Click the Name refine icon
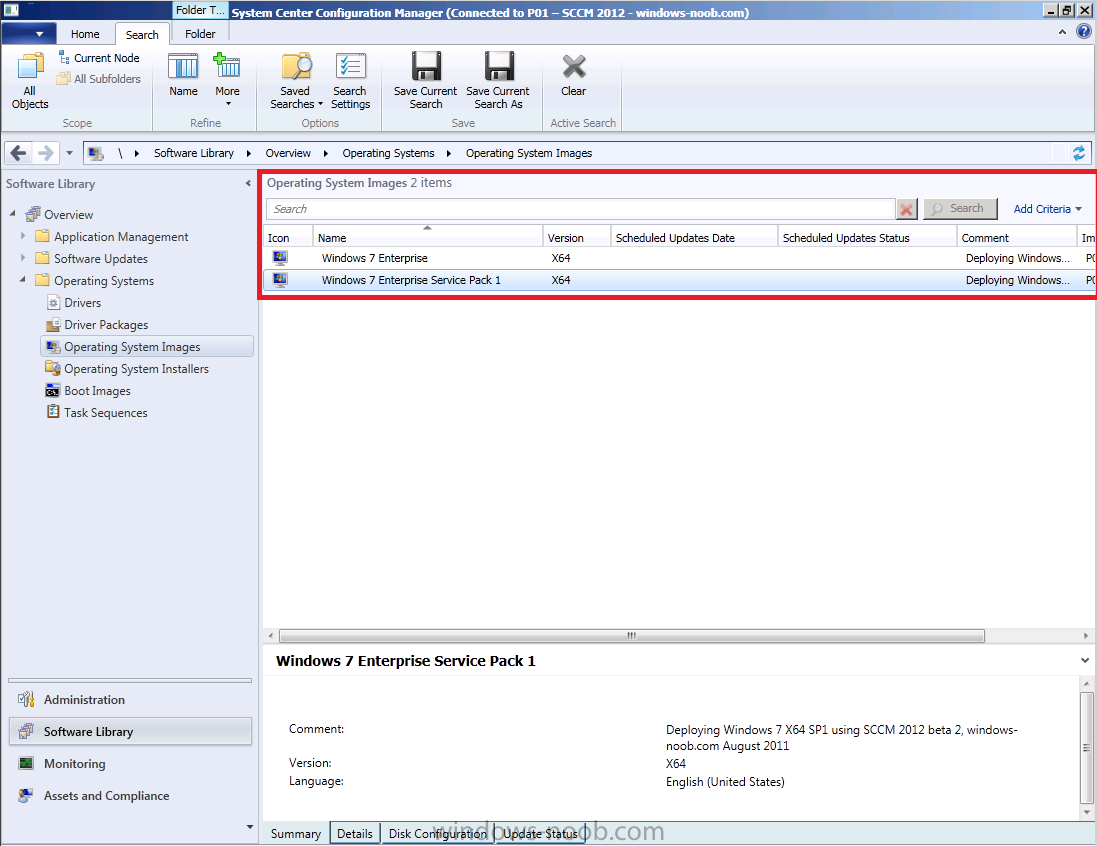The image size is (1097, 846). coord(183,75)
